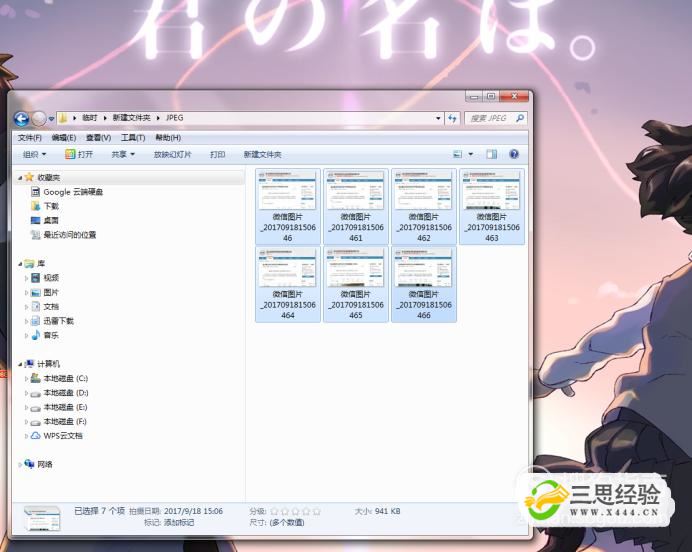The width and height of the screenshot is (692, 552).
Task: Click the 新建文件夹 breadcrumb segment
Action: [x=132, y=118]
